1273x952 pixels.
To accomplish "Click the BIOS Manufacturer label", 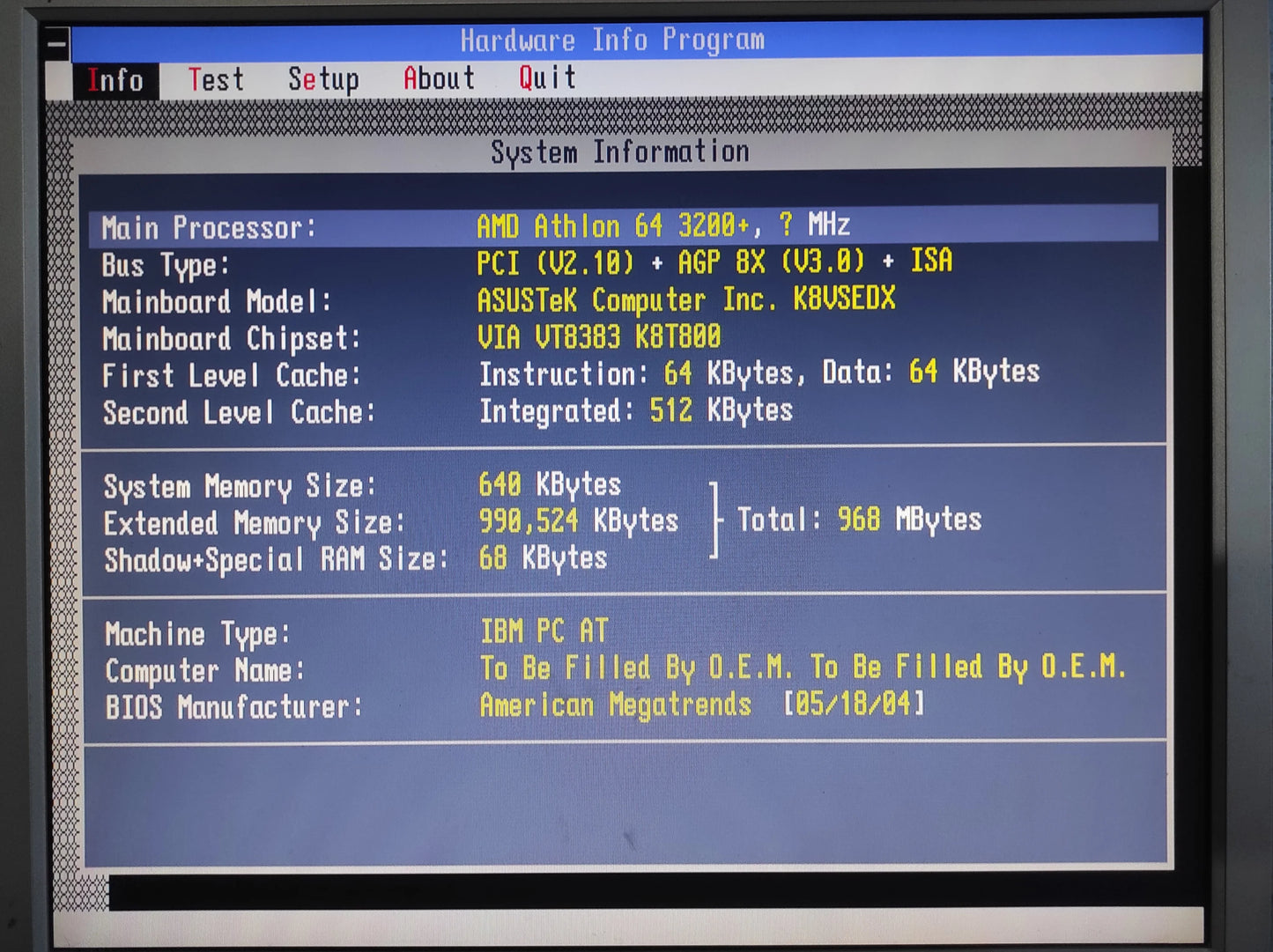I will tap(234, 707).
